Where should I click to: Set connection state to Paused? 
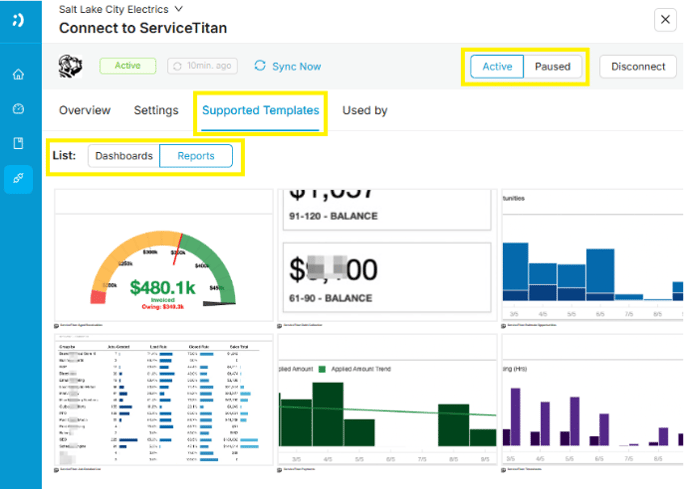click(x=553, y=67)
